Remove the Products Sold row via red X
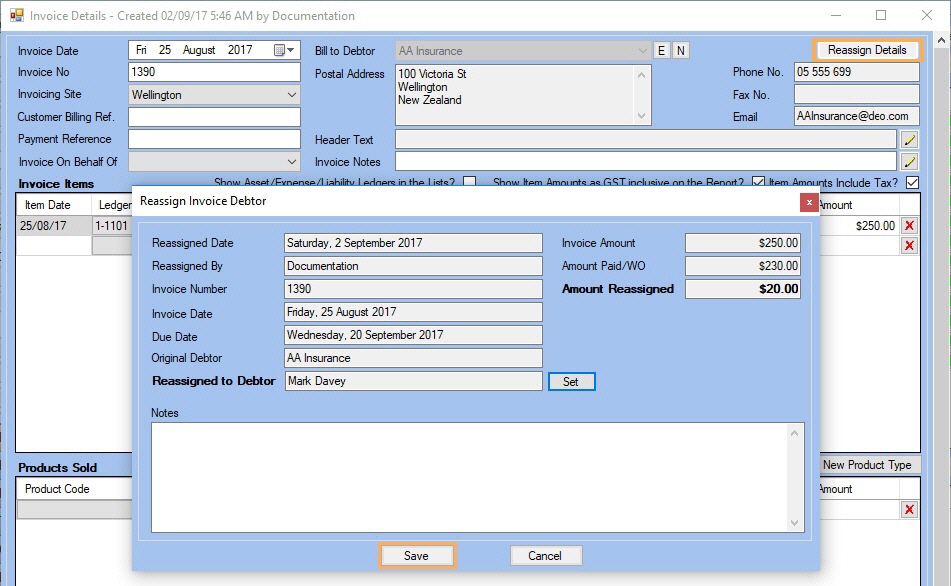This screenshot has height=586, width=951. [x=908, y=509]
